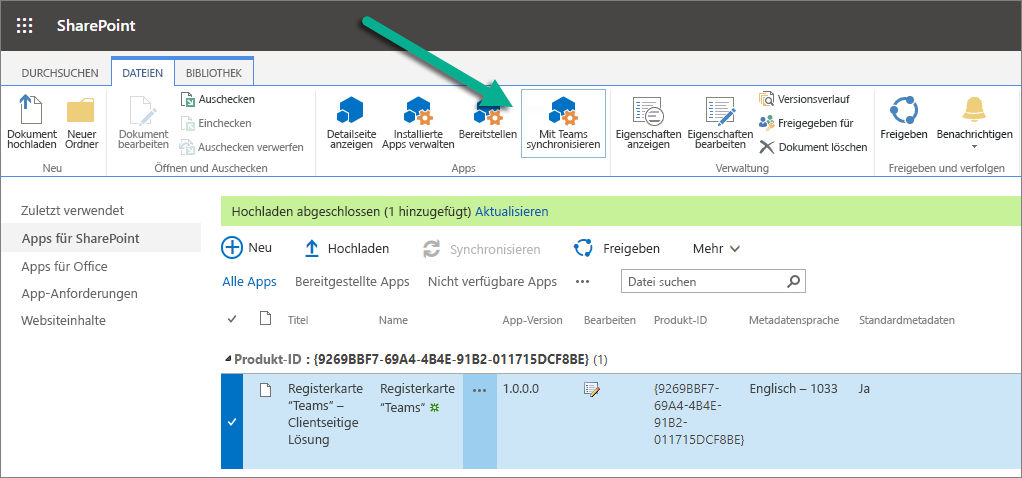Sort by Produkt-ID column header
The width and height of the screenshot is (1022, 478).
click(680, 320)
